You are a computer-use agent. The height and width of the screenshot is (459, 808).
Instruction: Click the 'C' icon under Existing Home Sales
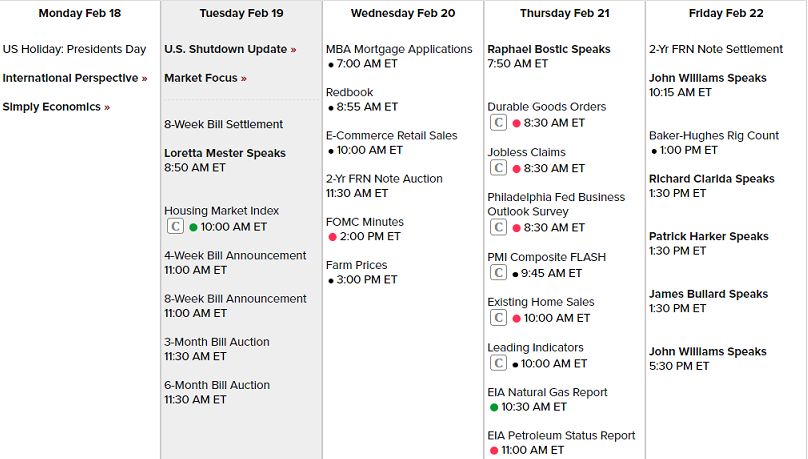click(x=497, y=318)
